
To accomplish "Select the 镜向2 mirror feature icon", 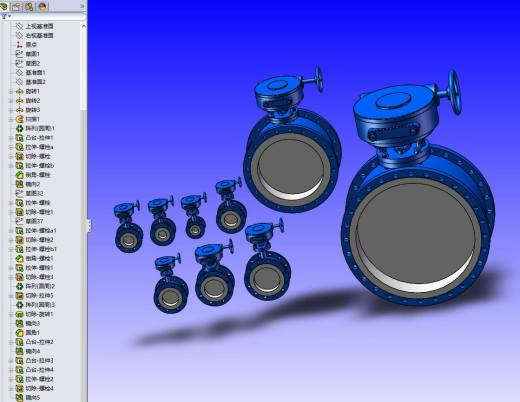I will [19, 184].
